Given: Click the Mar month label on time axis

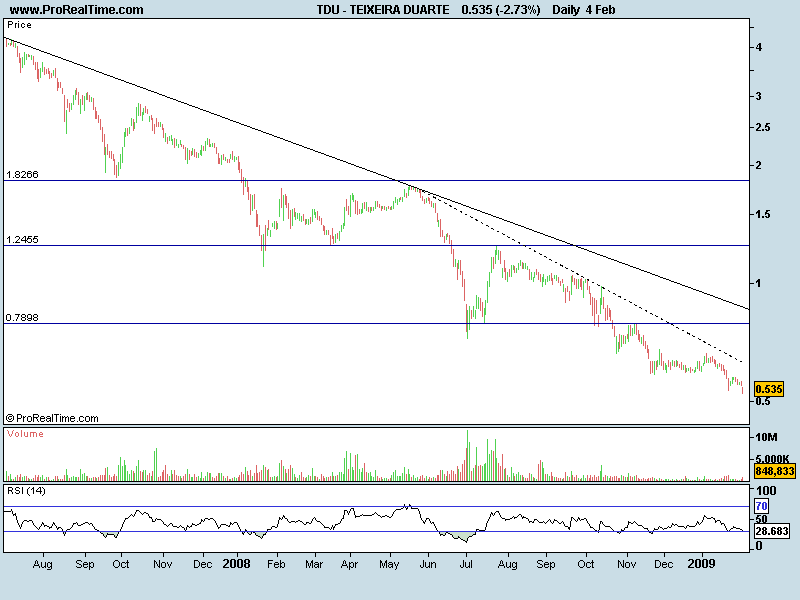Looking at the screenshot, I should (314, 564).
